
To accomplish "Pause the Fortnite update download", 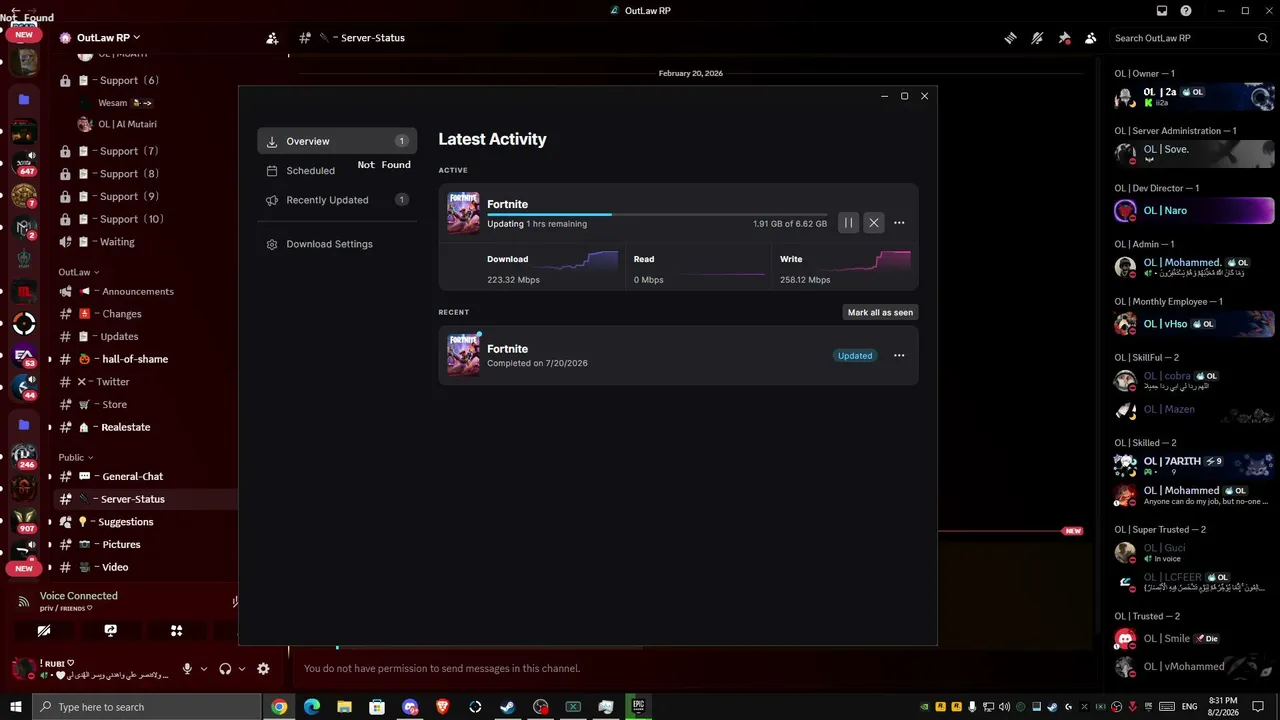I will [848, 223].
